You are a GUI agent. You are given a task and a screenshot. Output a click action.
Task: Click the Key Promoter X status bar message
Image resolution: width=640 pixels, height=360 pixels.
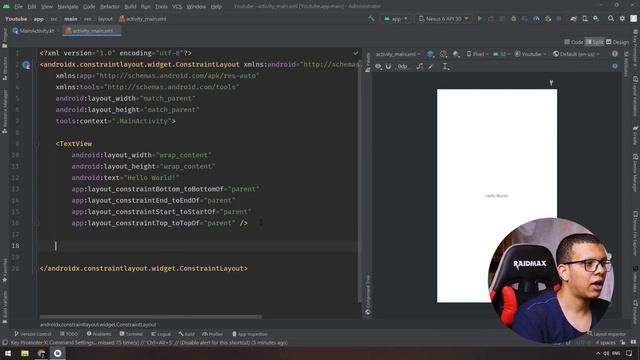click(x=149, y=342)
